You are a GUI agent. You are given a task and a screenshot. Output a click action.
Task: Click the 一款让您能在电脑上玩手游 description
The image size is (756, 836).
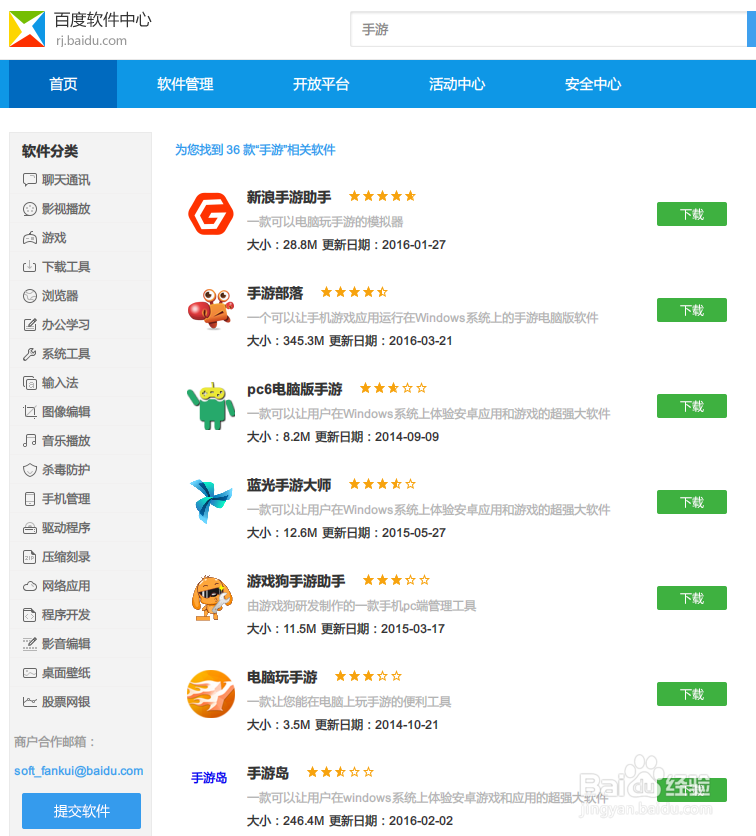click(x=349, y=702)
